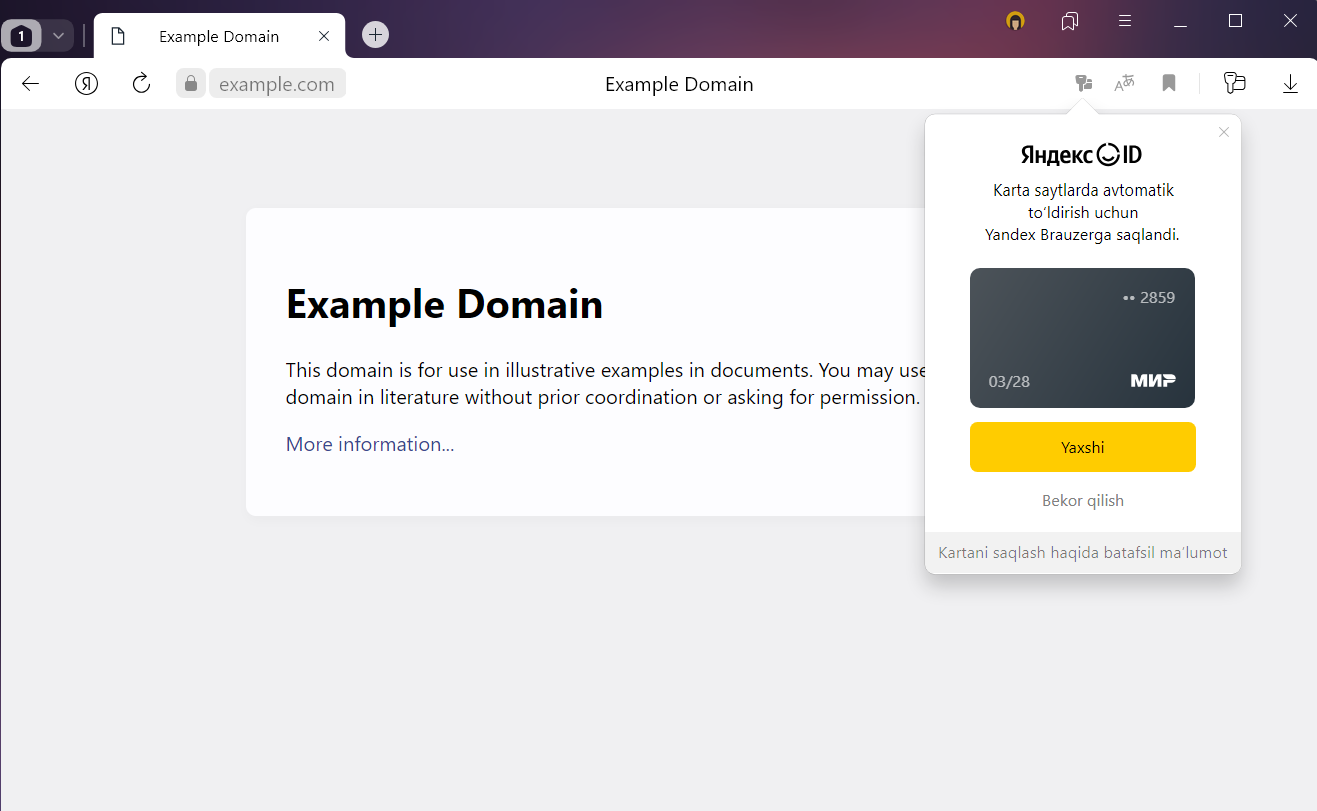Open the browser hamburger menu
Screen dimensions: 1317x811
click(1125, 21)
